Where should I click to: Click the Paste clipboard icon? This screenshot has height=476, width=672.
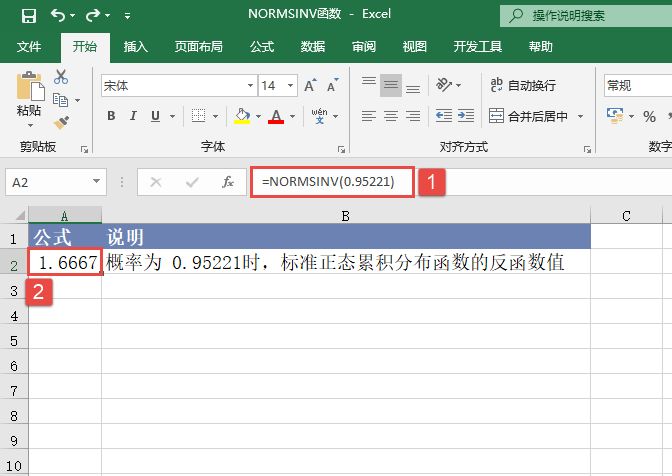(x=29, y=90)
